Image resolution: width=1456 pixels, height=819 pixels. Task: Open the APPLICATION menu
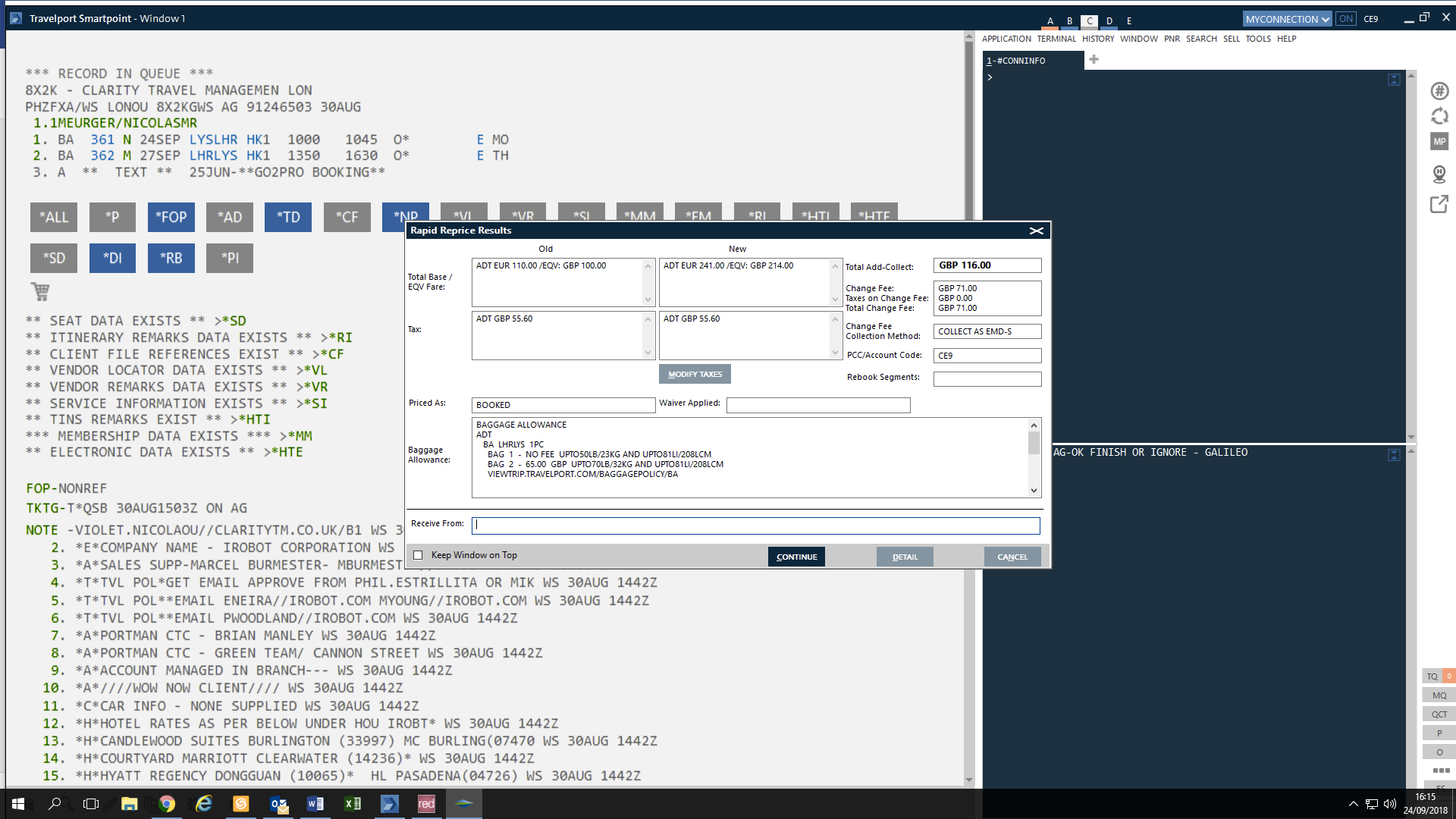pos(1006,39)
